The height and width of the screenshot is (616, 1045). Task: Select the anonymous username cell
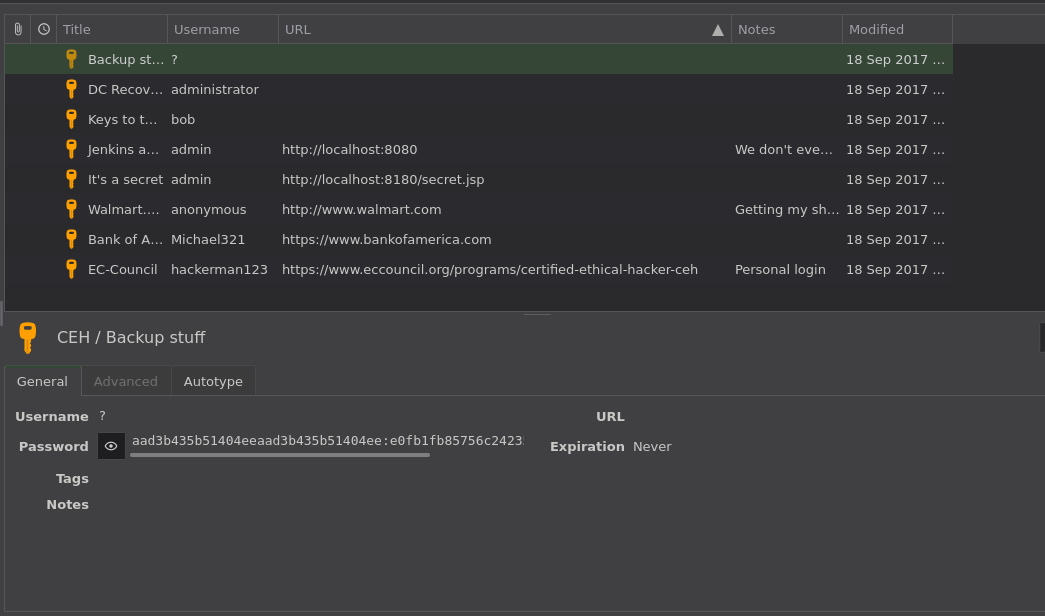(x=209, y=209)
